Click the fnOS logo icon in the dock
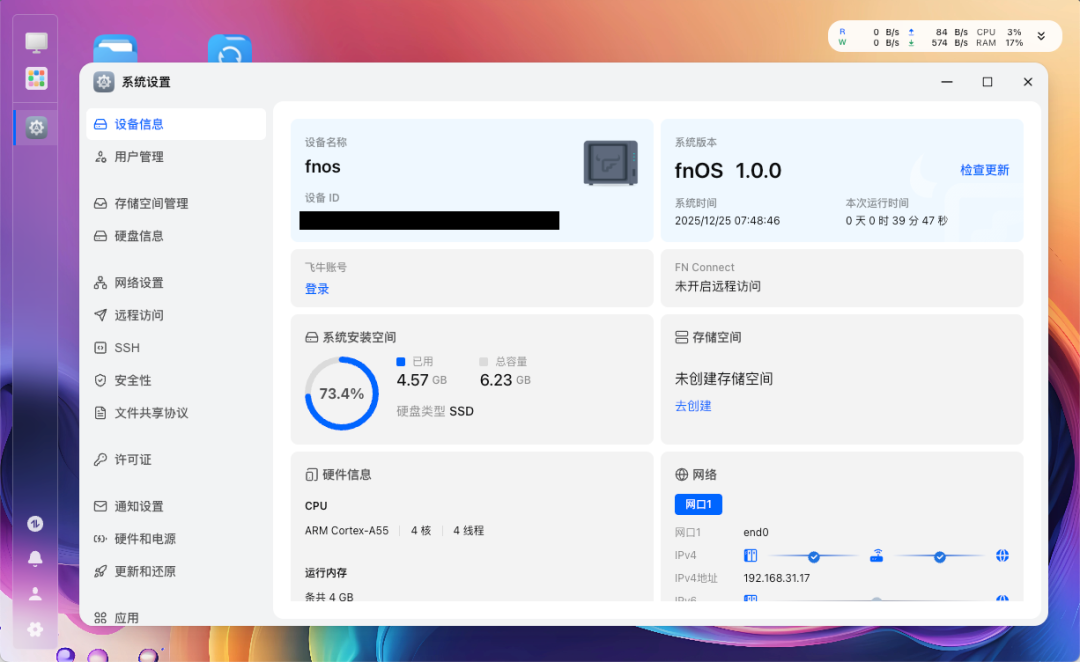1080x662 pixels. click(x=35, y=523)
